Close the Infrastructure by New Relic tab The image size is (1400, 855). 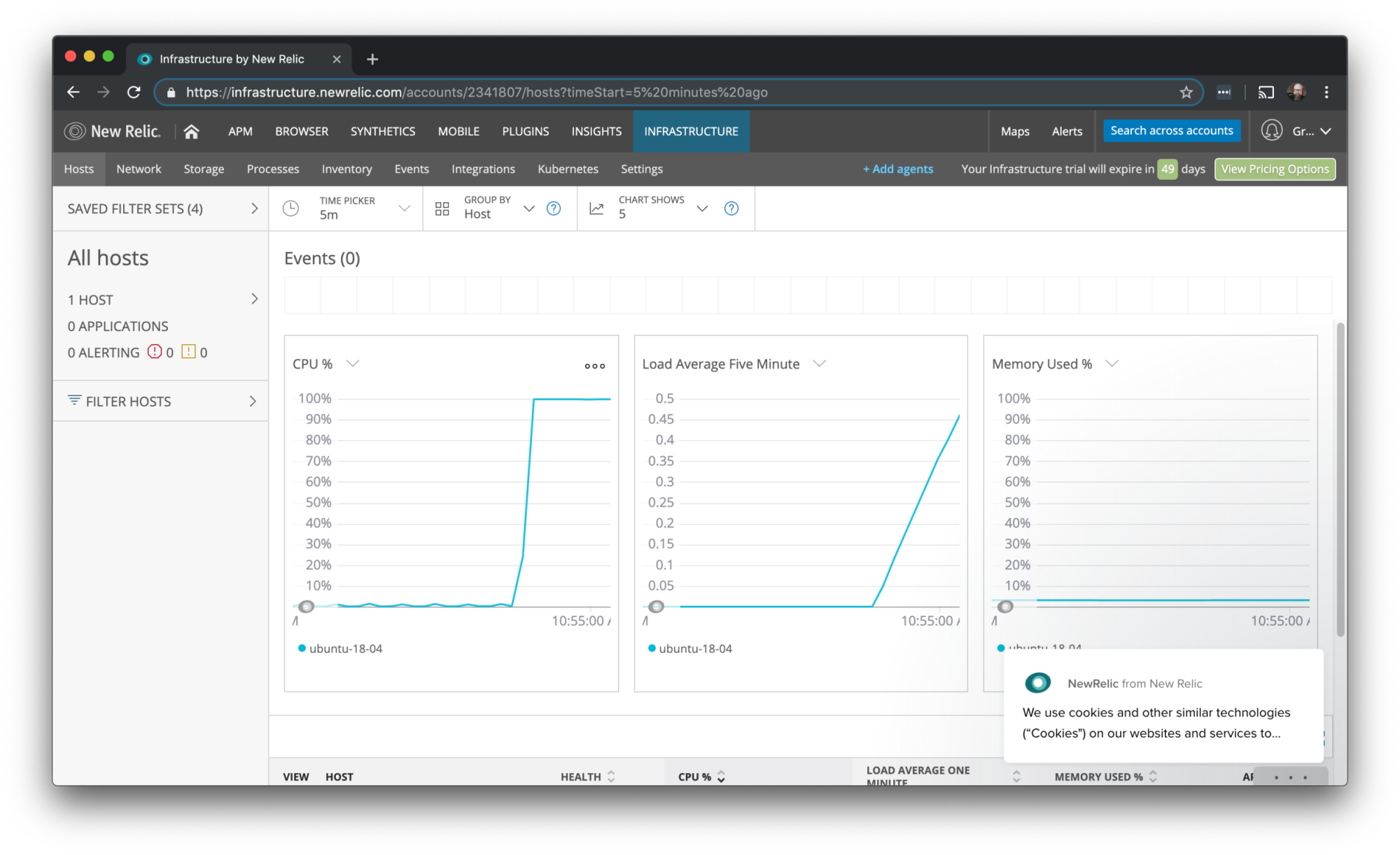(337, 59)
